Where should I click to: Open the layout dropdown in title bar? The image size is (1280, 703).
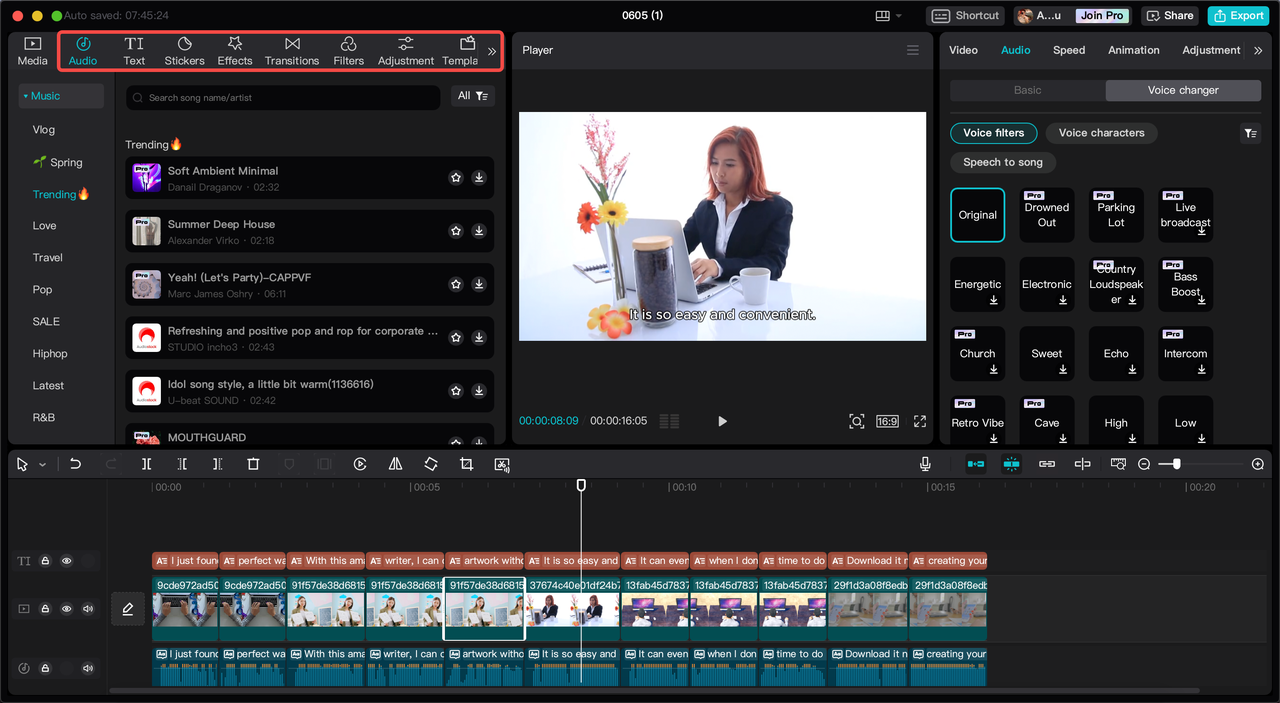(889, 15)
